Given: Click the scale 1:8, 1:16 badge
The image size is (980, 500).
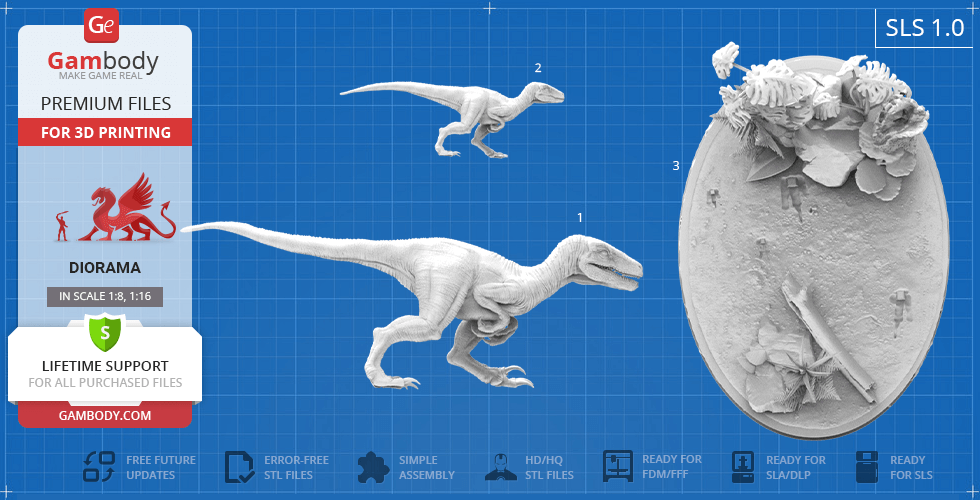Looking at the screenshot, I should 105,296.
